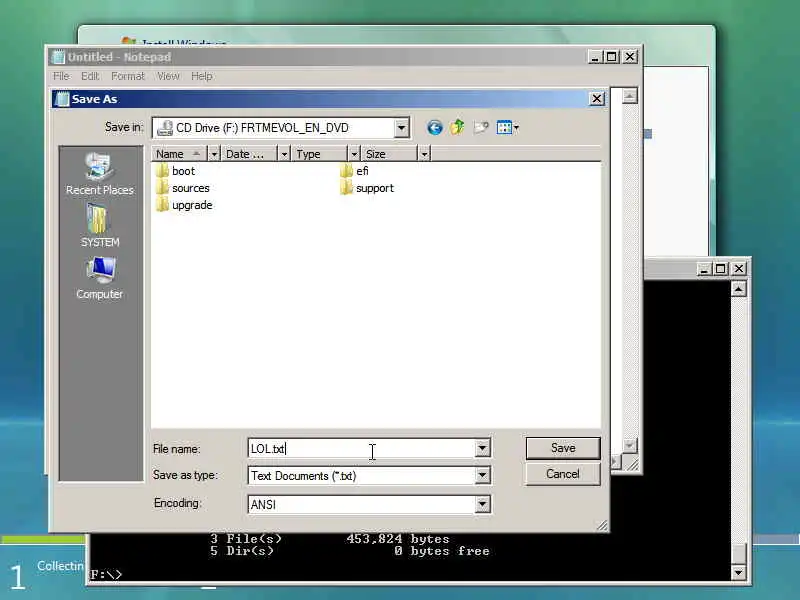Sort by the Date column header
Viewport: 800px width, 600px height.
(249, 154)
